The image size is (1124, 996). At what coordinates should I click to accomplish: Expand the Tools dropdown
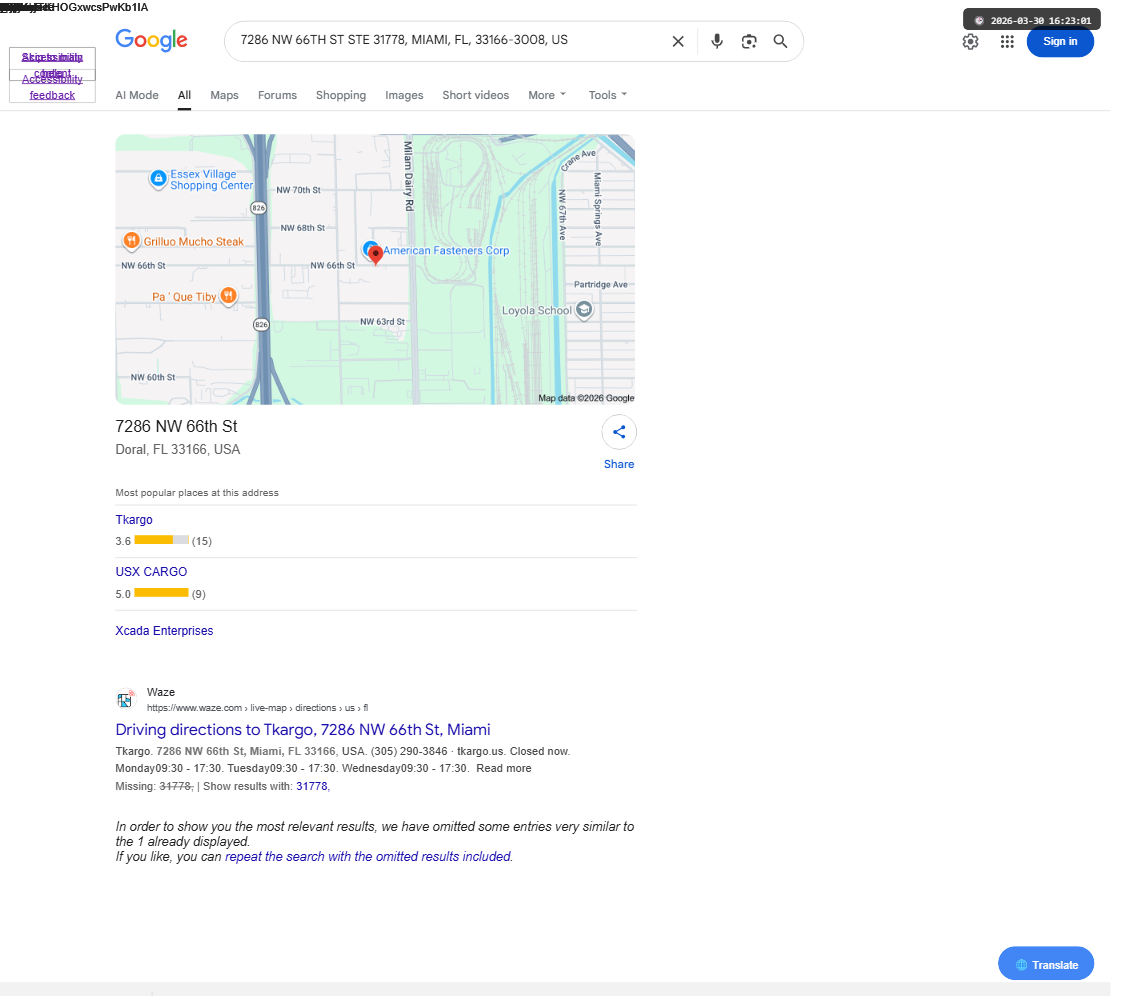coord(608,95)
